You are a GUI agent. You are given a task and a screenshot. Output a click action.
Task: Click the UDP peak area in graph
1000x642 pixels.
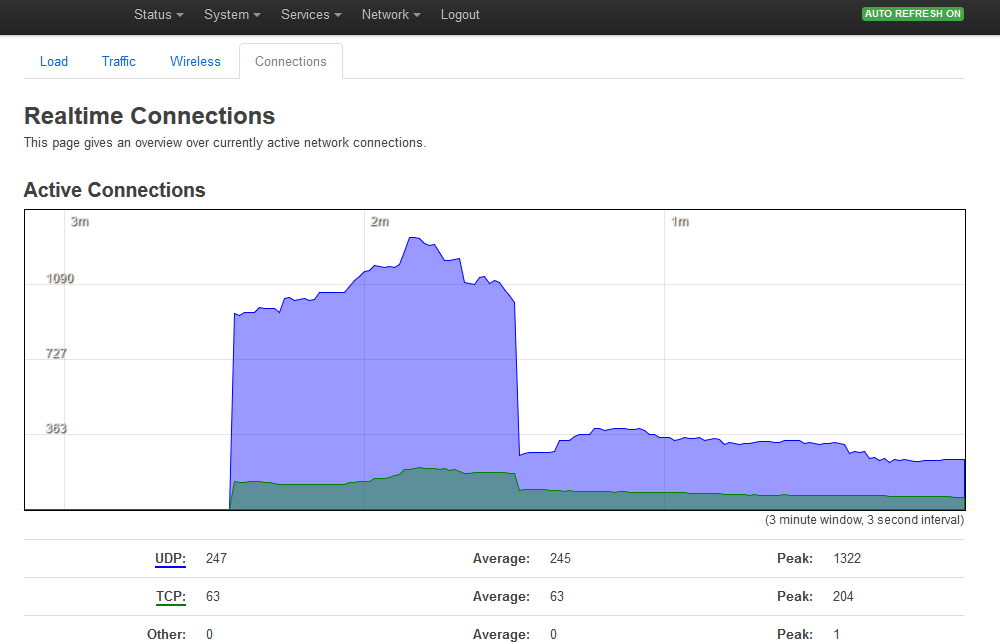pyautogui.click(x=415, y=242)
